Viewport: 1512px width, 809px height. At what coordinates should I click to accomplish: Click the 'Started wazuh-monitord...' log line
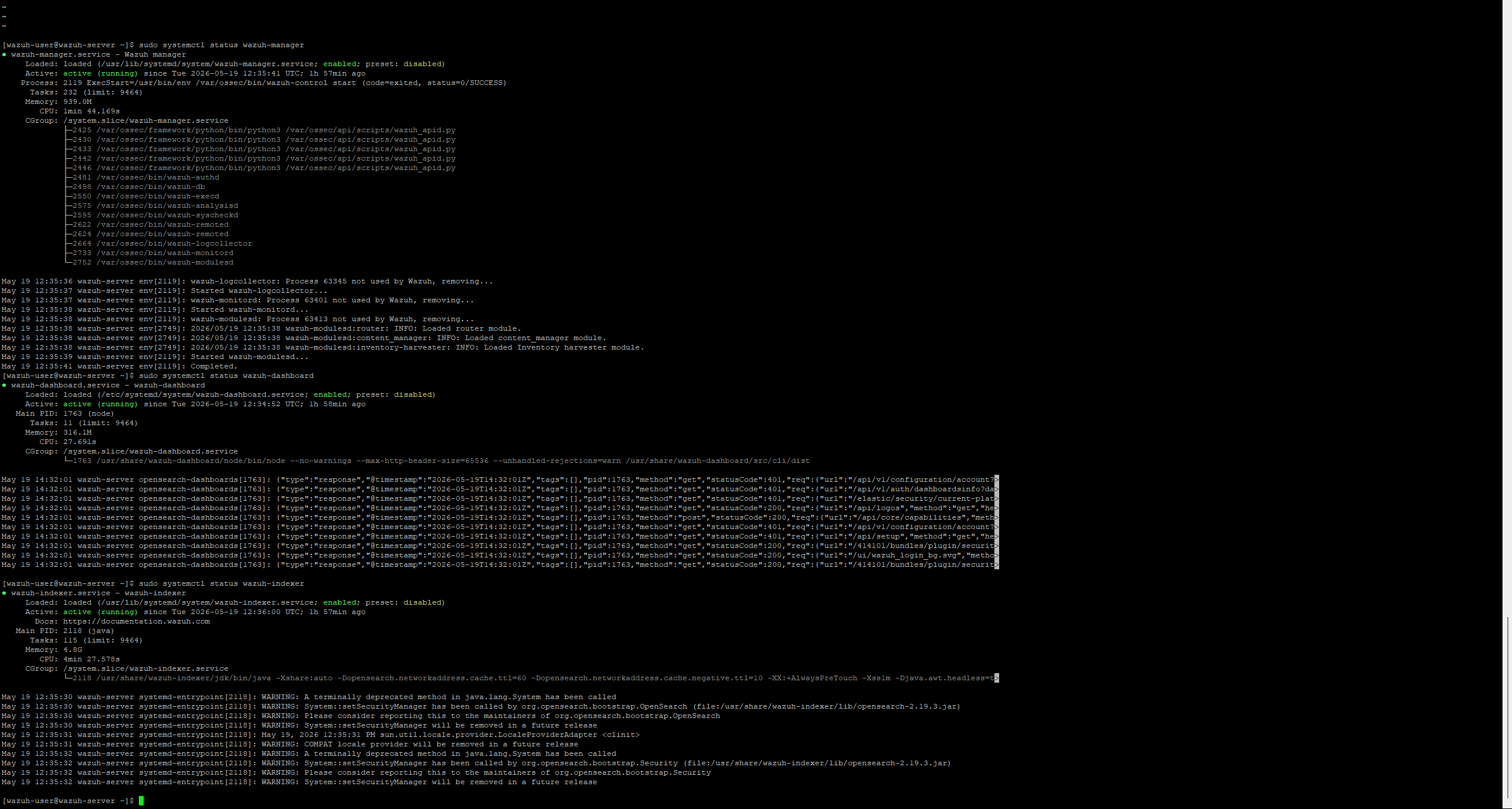(x=155, y=309)
